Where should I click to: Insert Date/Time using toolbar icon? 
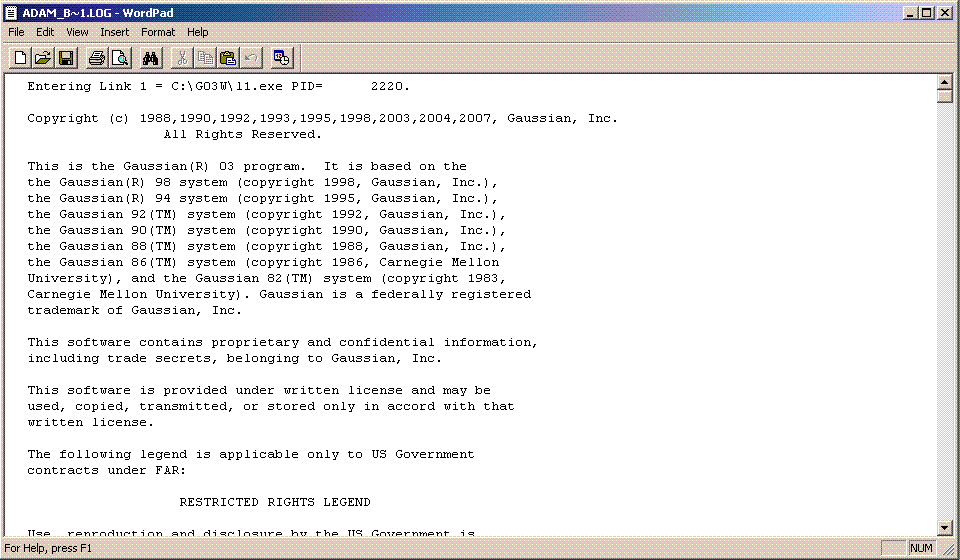(x=282, y=58)
